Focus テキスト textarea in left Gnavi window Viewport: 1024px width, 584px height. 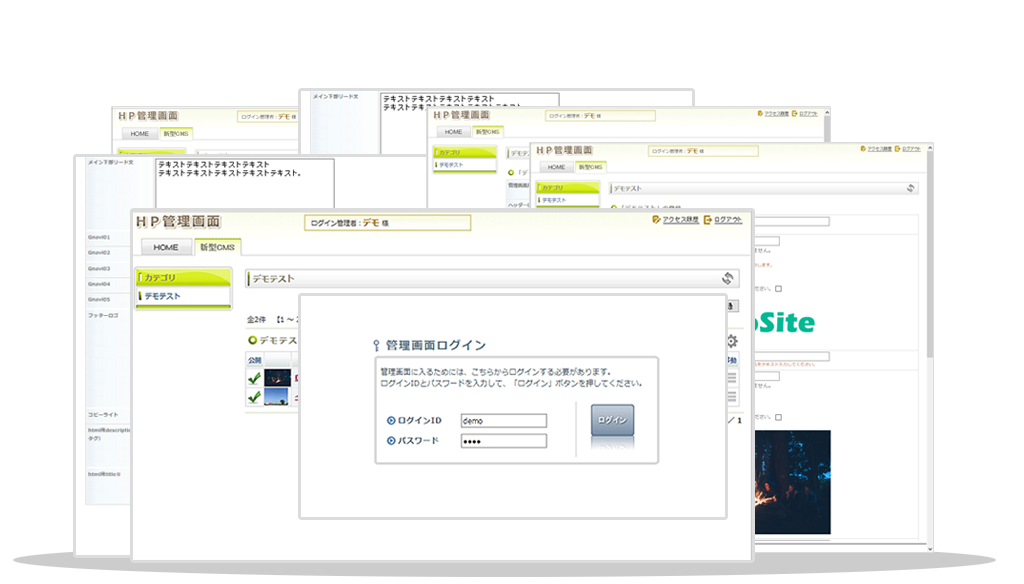coord(245,184)
